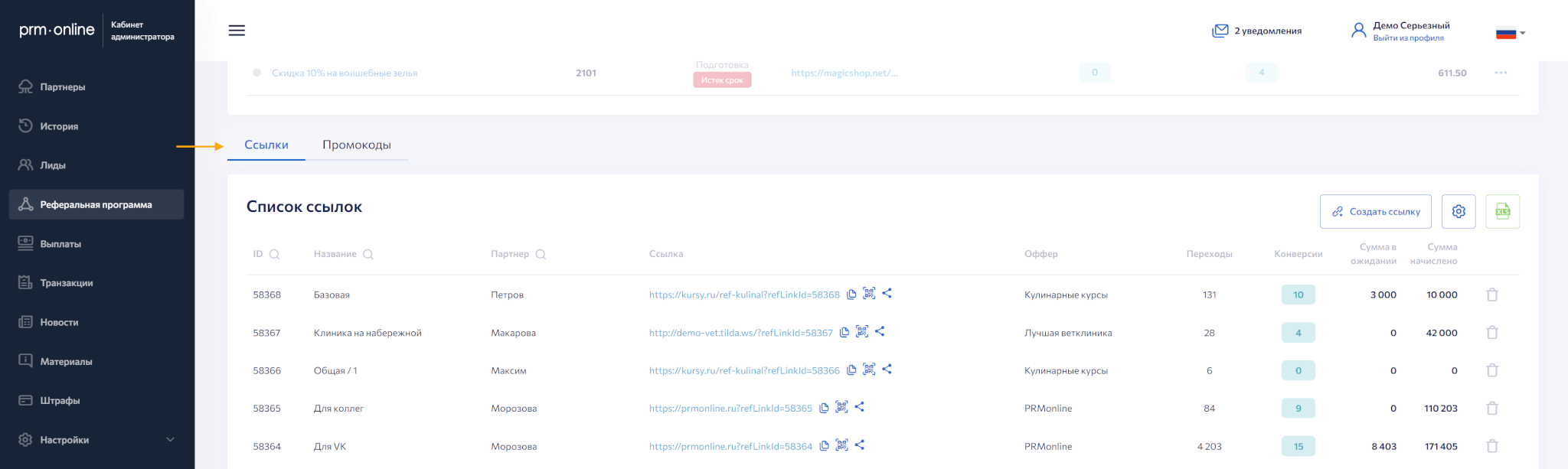Click conversions badge 15 for Для VK
Screen dimensions: 1568x469
coord(1298,446)
